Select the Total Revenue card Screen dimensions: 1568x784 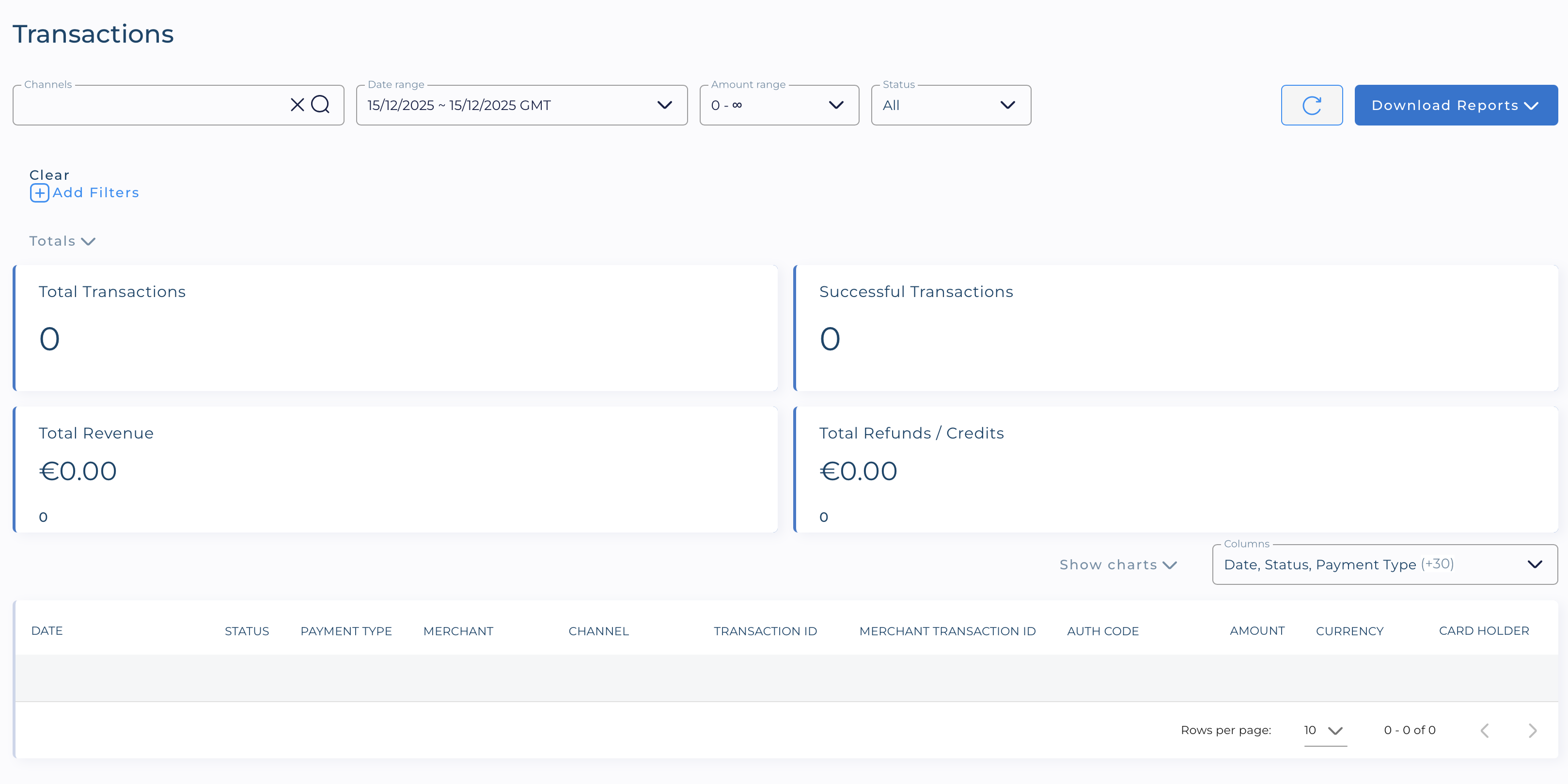pyautogui.click(x=396, y=470)
